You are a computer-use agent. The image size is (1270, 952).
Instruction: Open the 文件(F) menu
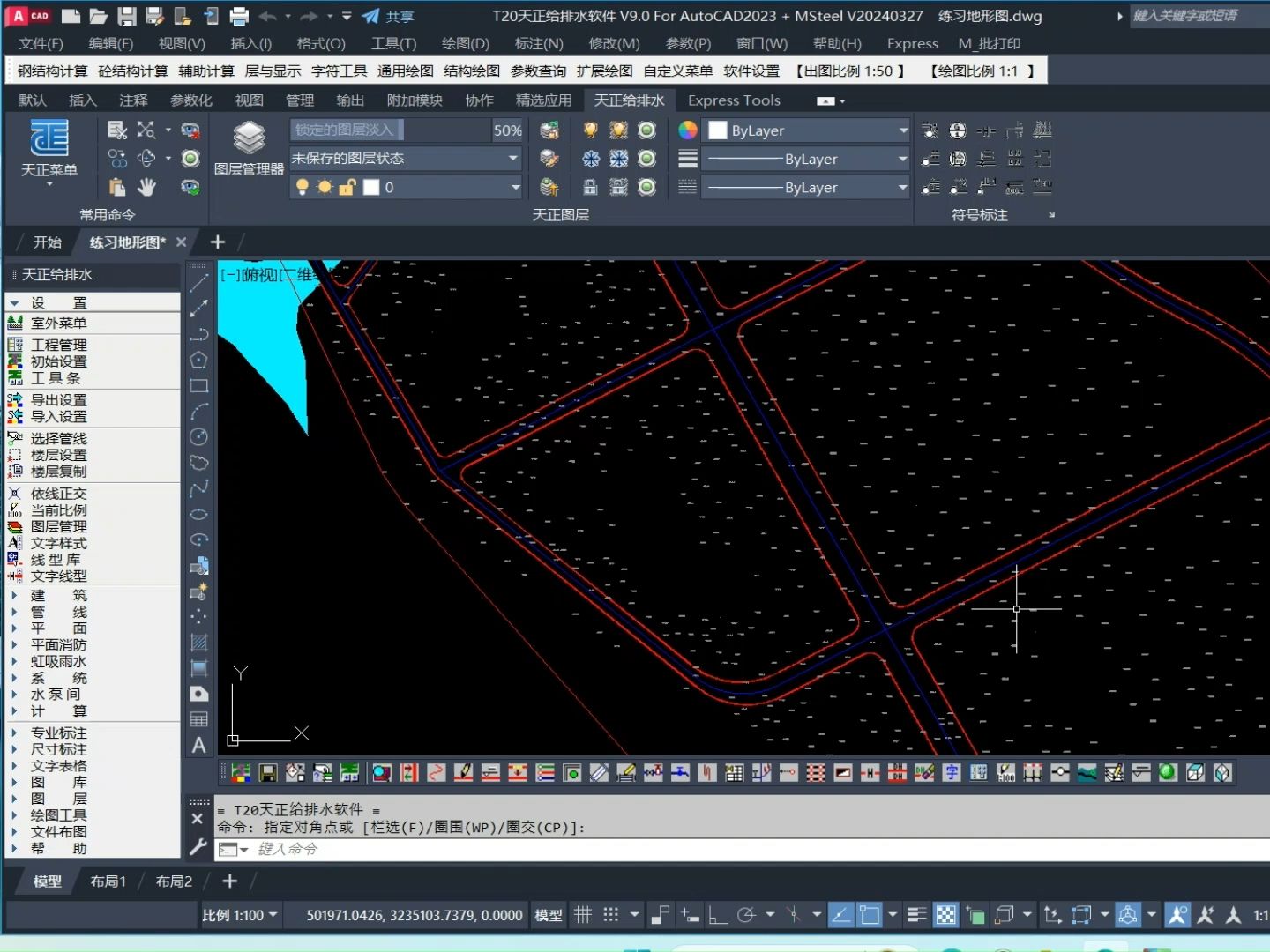point(41,43)
